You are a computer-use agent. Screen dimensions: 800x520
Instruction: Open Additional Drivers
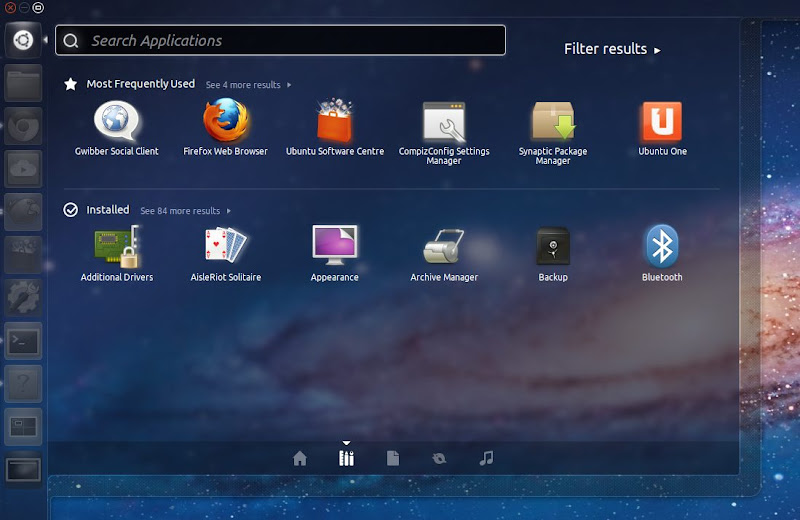pos(117,247)
